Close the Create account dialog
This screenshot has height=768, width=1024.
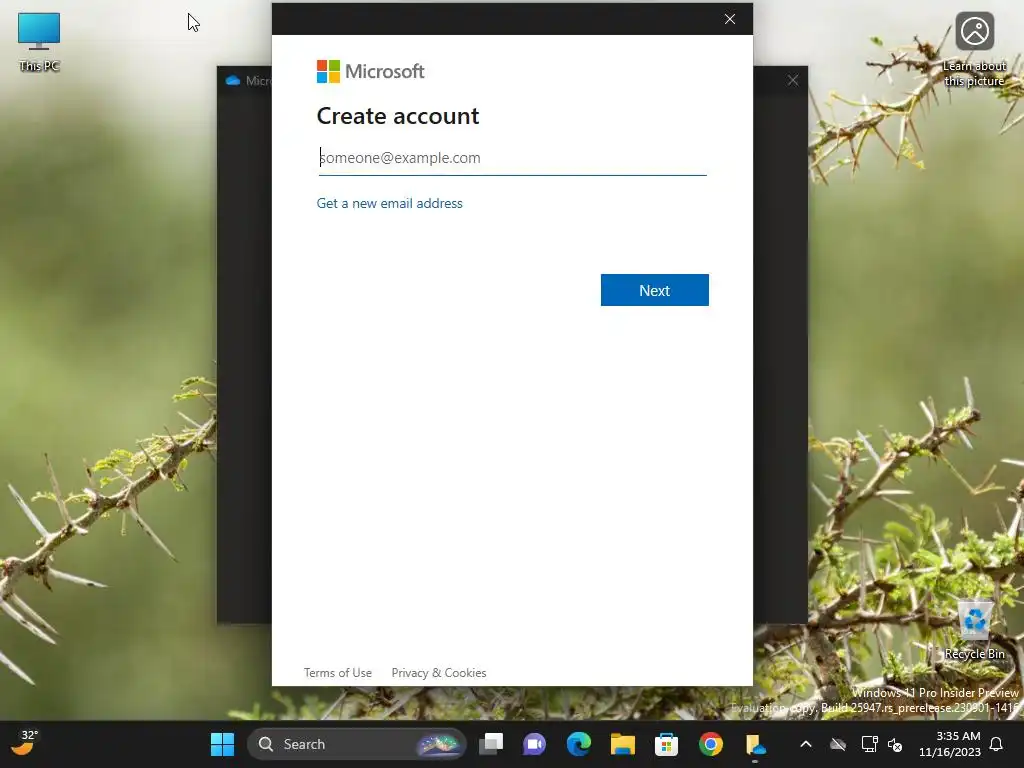(730, 19)
